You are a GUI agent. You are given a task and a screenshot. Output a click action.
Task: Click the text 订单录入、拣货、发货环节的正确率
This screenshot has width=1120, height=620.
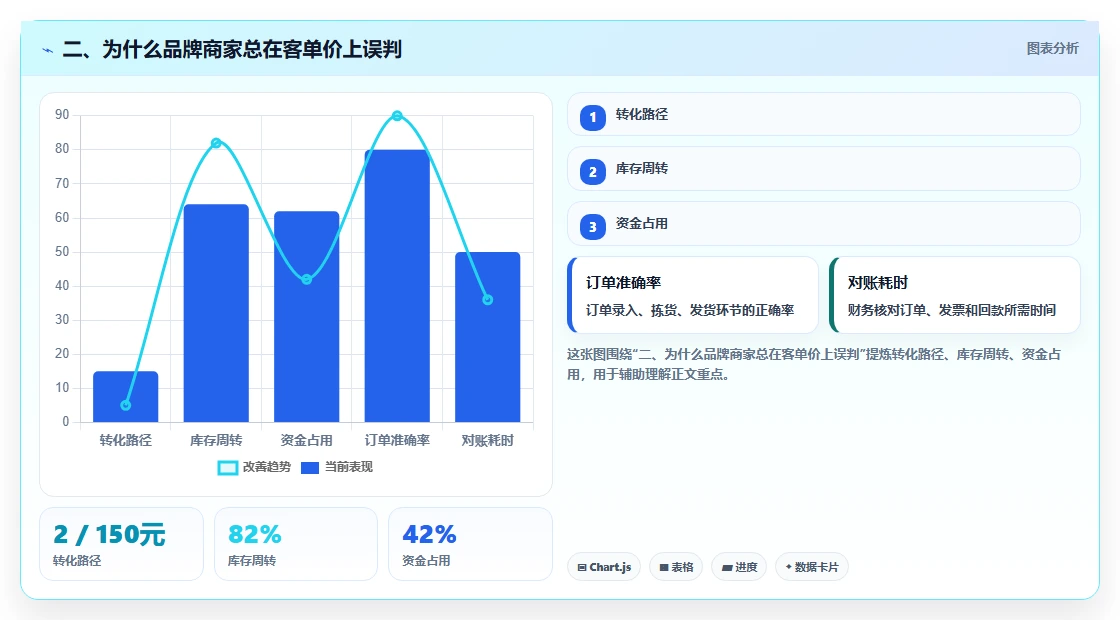tap(690, 310)
